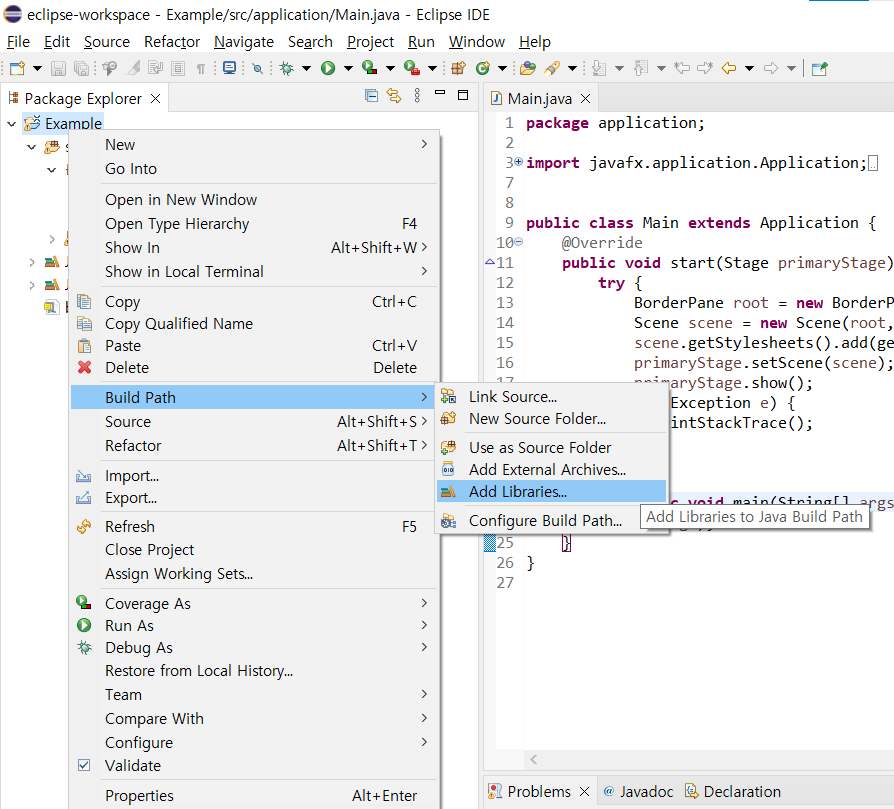Click the New Java Class toolbar icon
The image size is (894, 809).
click(x=483, y=68)
